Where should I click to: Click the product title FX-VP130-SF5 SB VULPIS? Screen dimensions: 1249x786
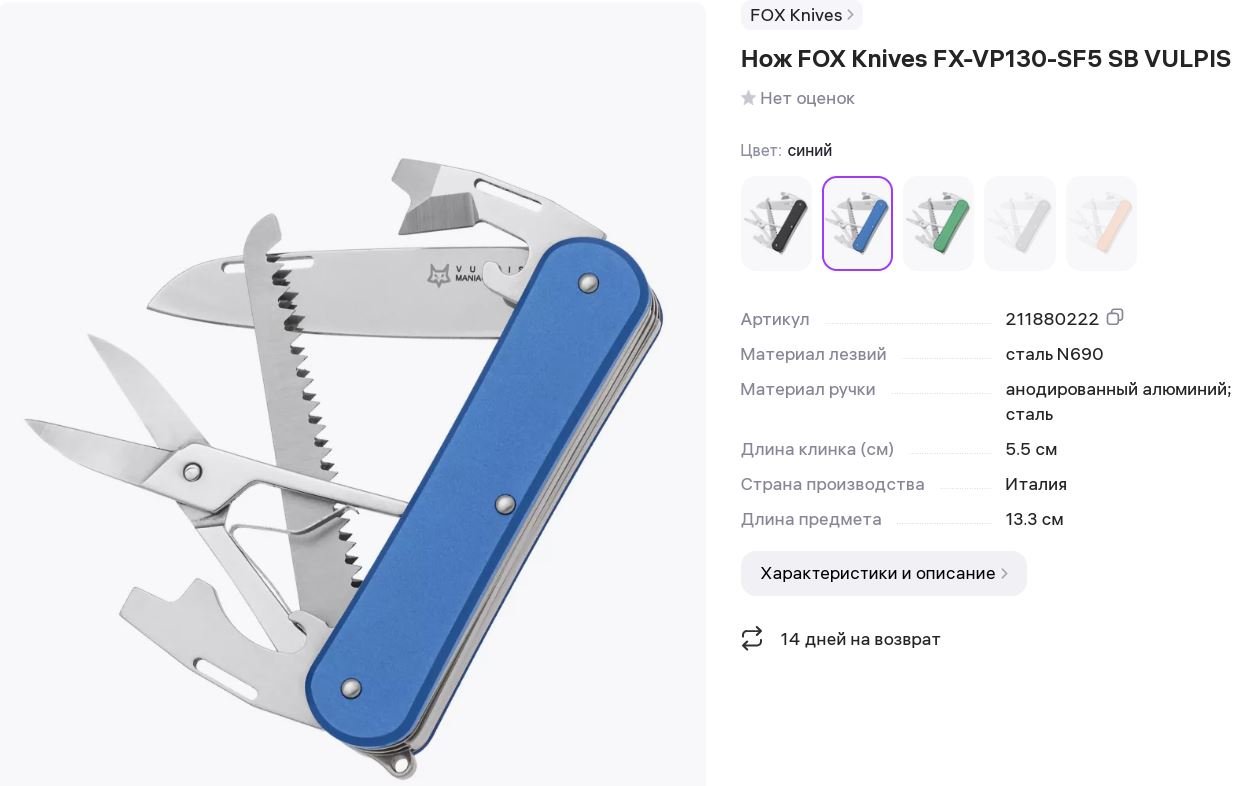click(x=986, y=59)
